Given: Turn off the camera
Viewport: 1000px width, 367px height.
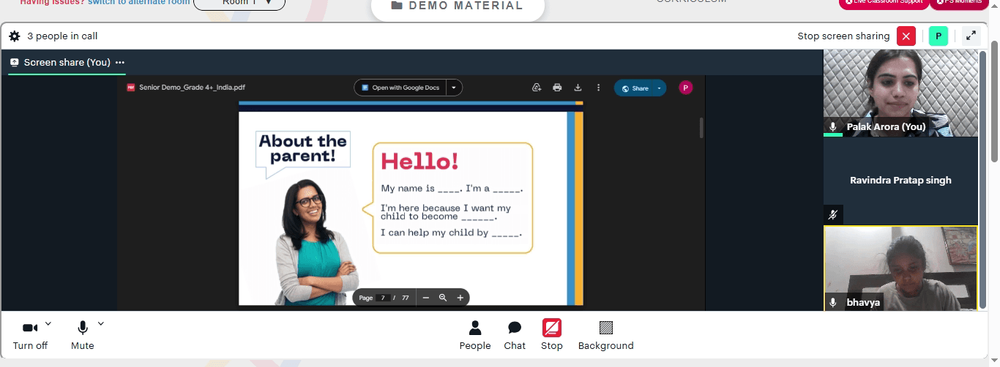Looking at the screenshot, I should click(30, 334).
